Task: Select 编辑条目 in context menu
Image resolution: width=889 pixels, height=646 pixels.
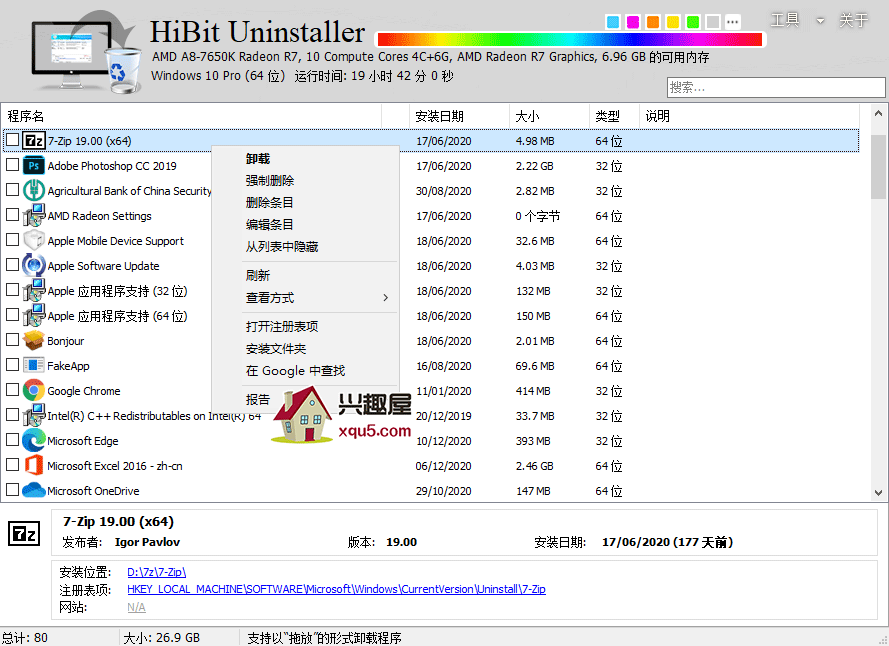Action: (x=305, y=225)
